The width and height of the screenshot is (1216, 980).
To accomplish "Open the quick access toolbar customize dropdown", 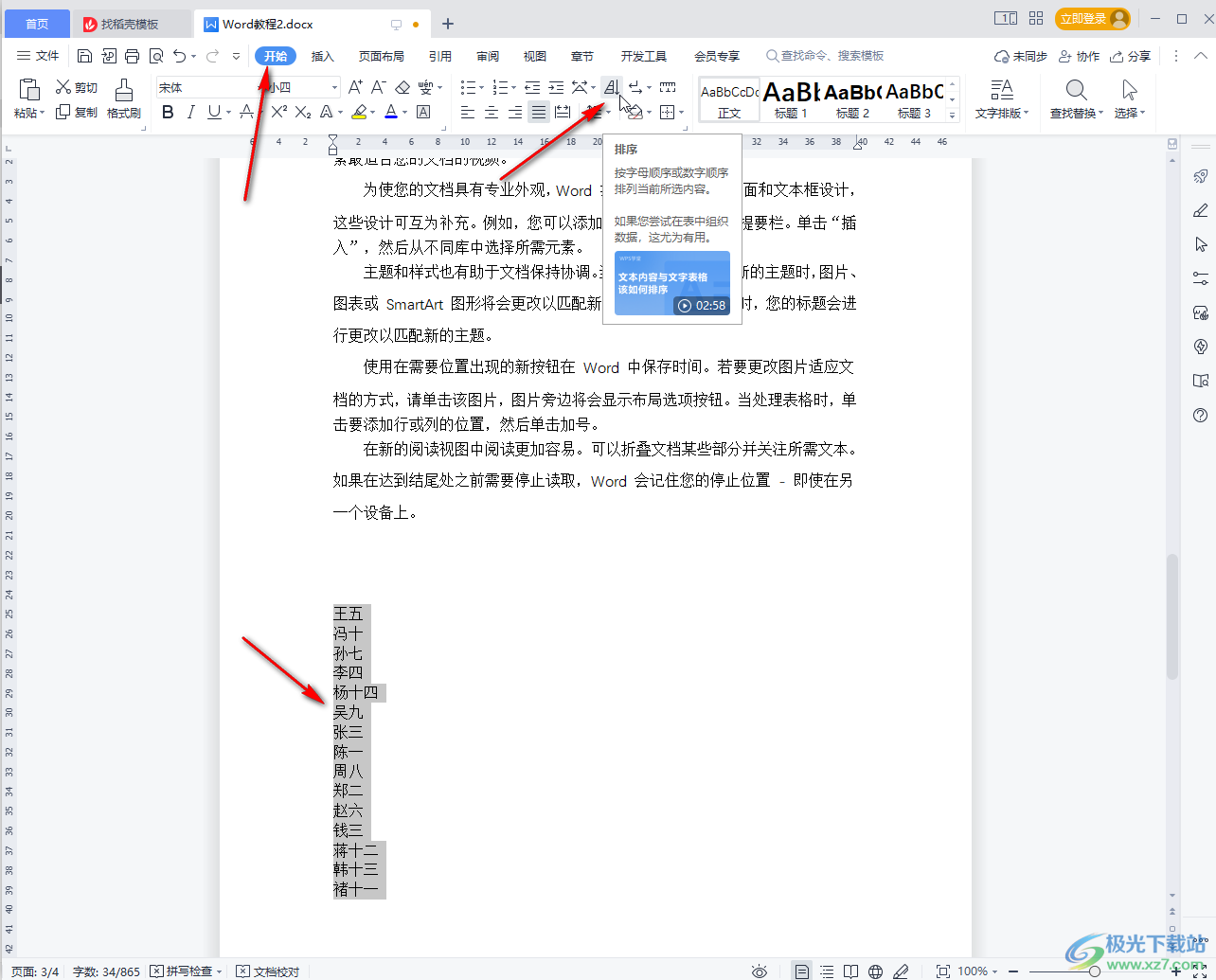I will click(237, 56).
